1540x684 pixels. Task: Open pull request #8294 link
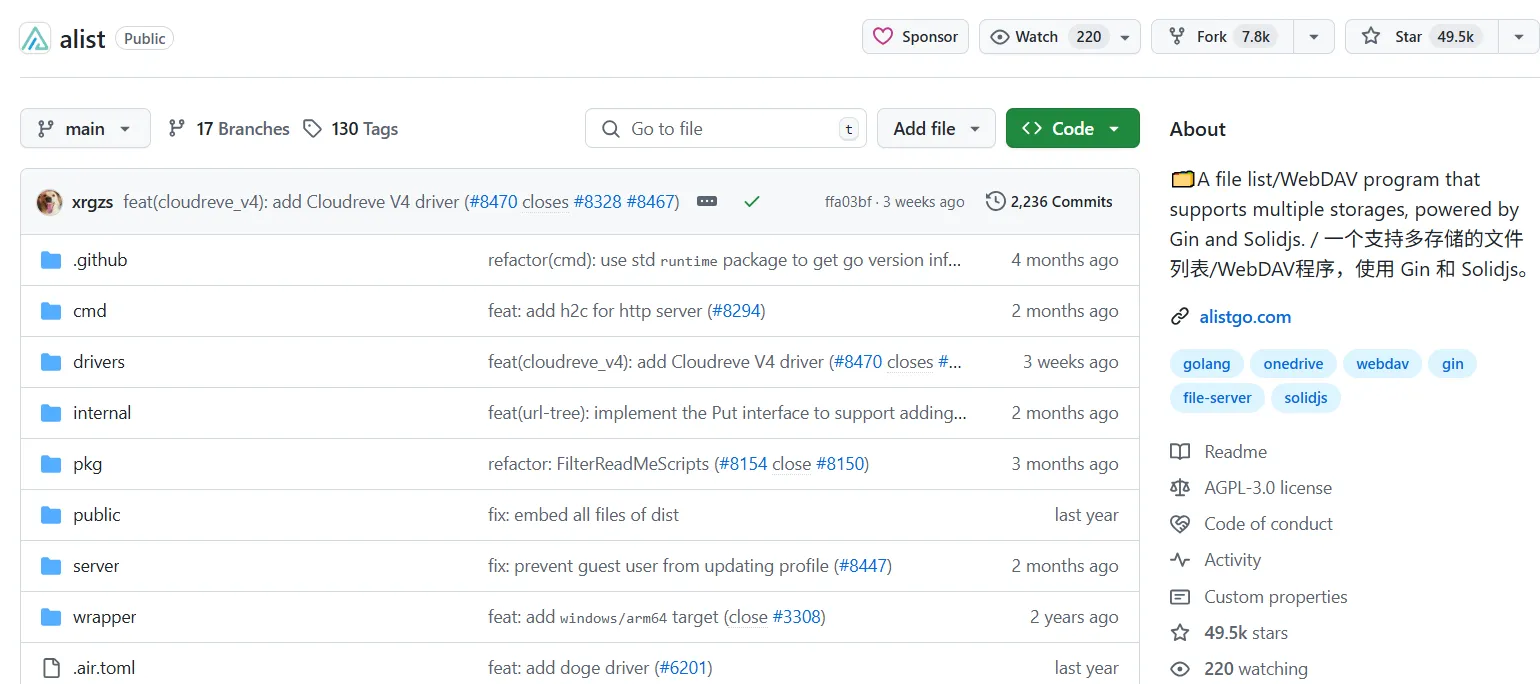(737, 311)
